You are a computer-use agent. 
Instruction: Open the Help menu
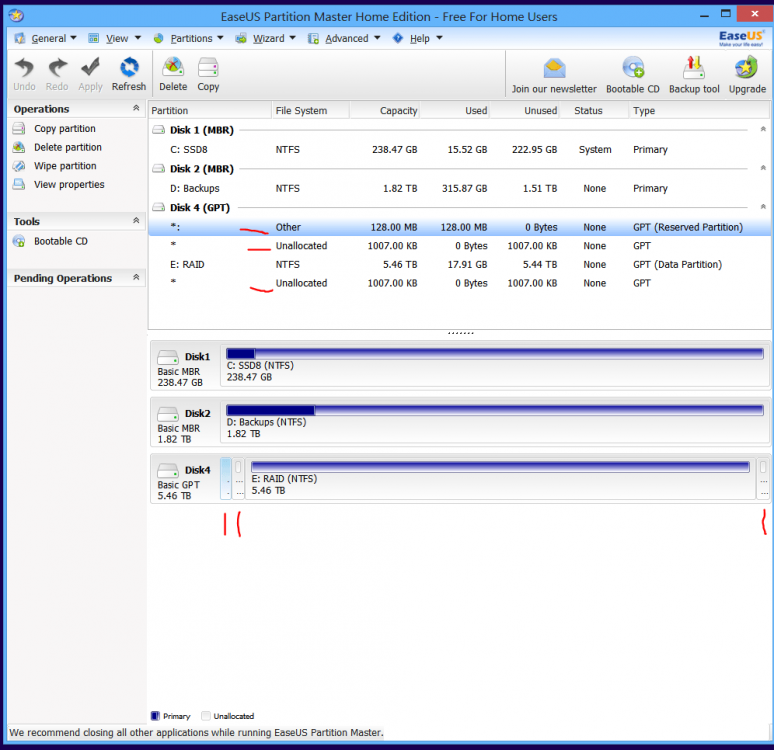418,39
